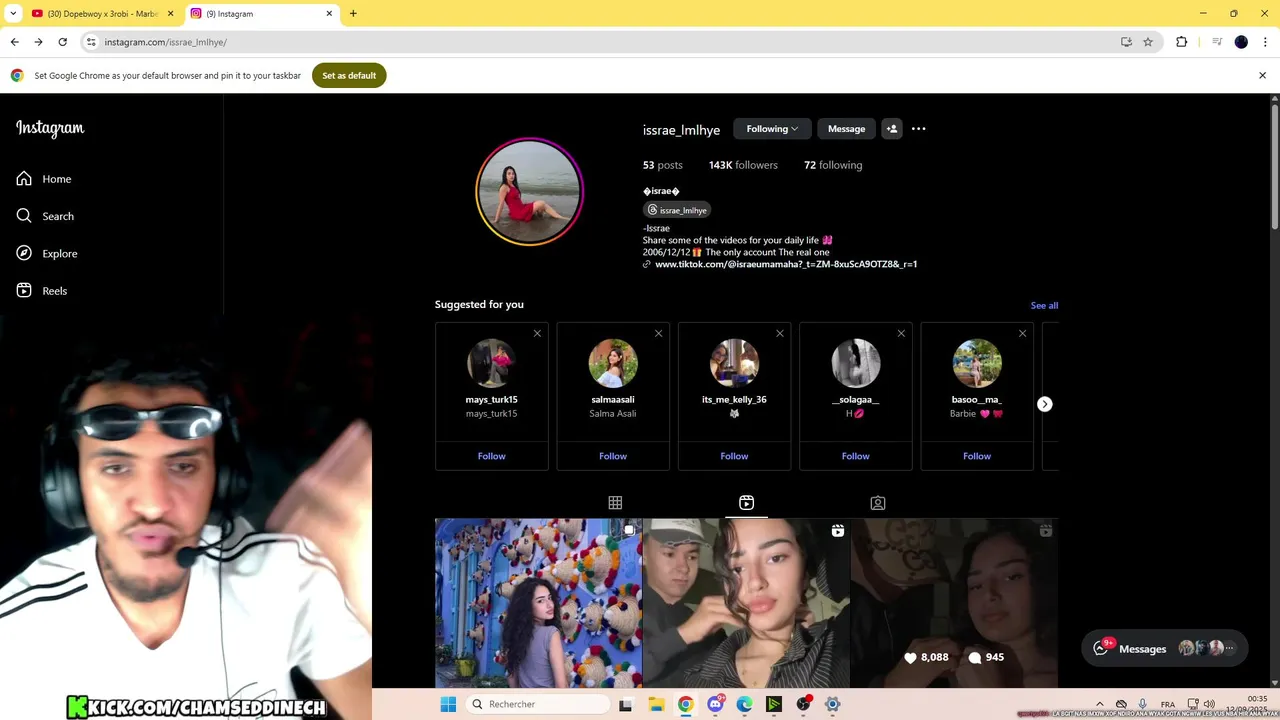1280x720 pixels.
Task: Reload the page
Action: pyautogui.click(x=62, y=42)
